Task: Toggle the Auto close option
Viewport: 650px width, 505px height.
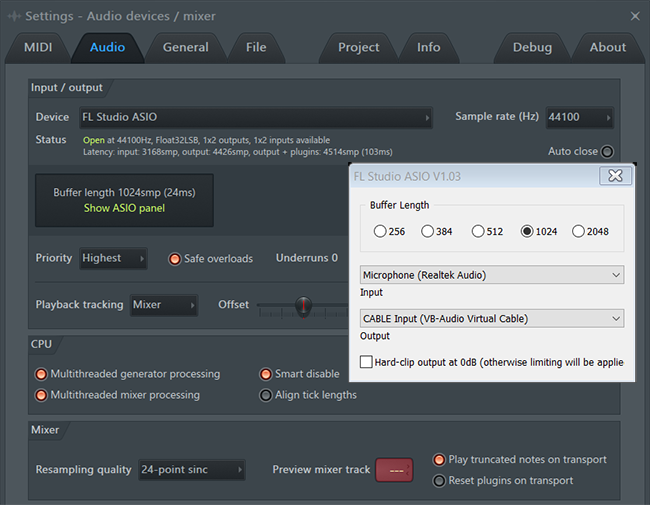Action: 607,151
